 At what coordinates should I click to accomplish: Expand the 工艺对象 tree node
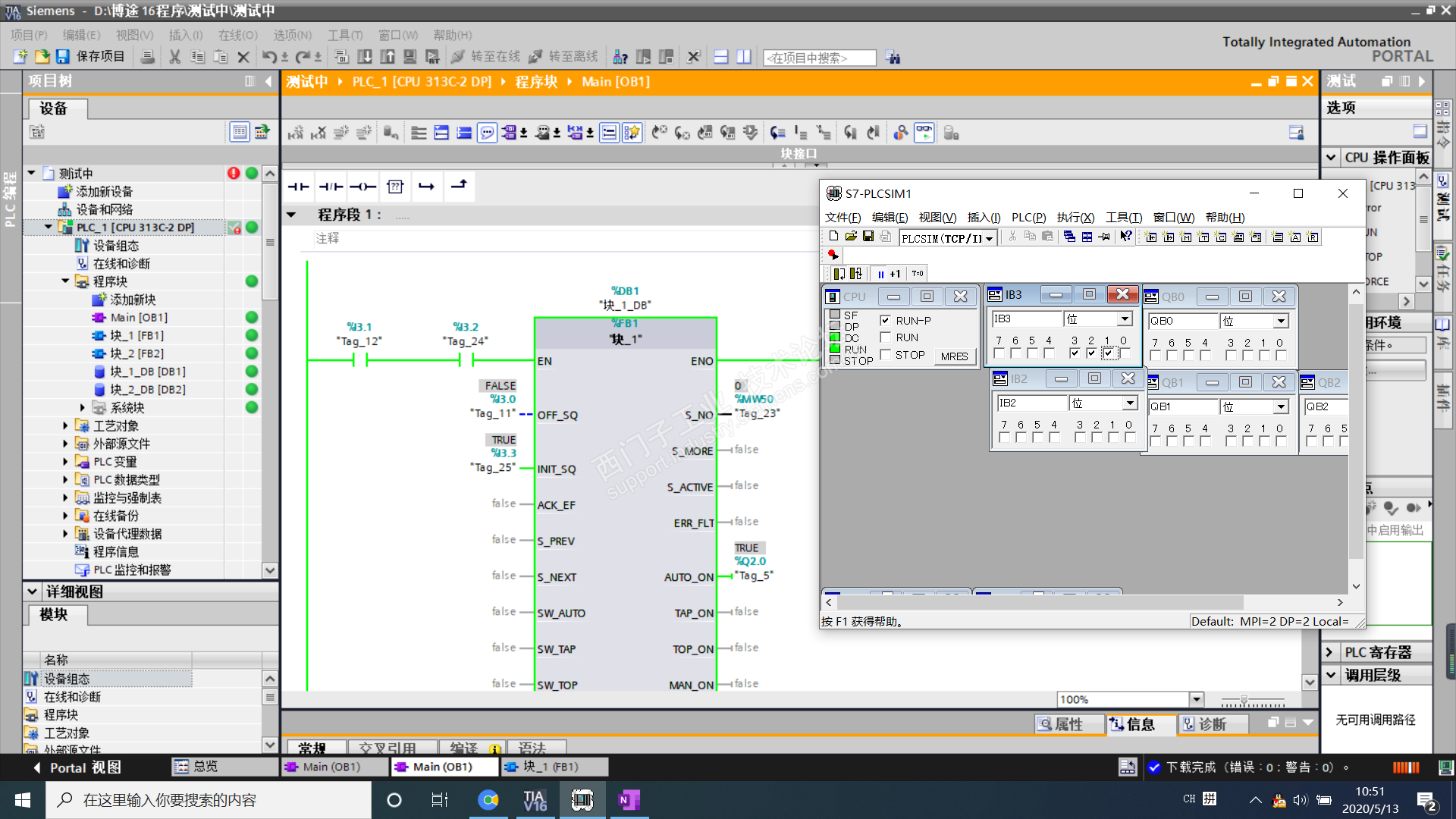pyautogui.click(x=65, y=426)
